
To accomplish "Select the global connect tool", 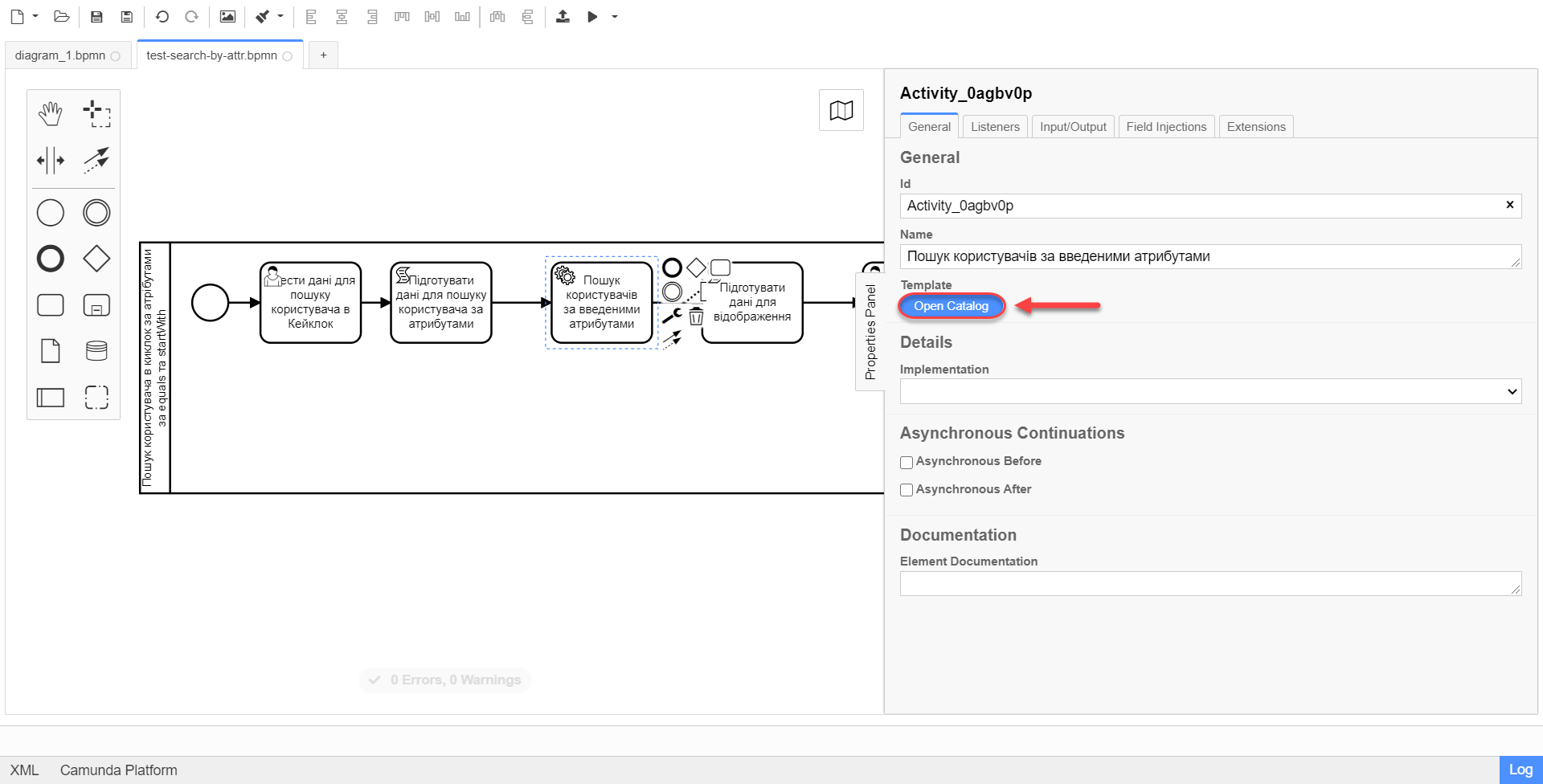I will click(96, 160).
